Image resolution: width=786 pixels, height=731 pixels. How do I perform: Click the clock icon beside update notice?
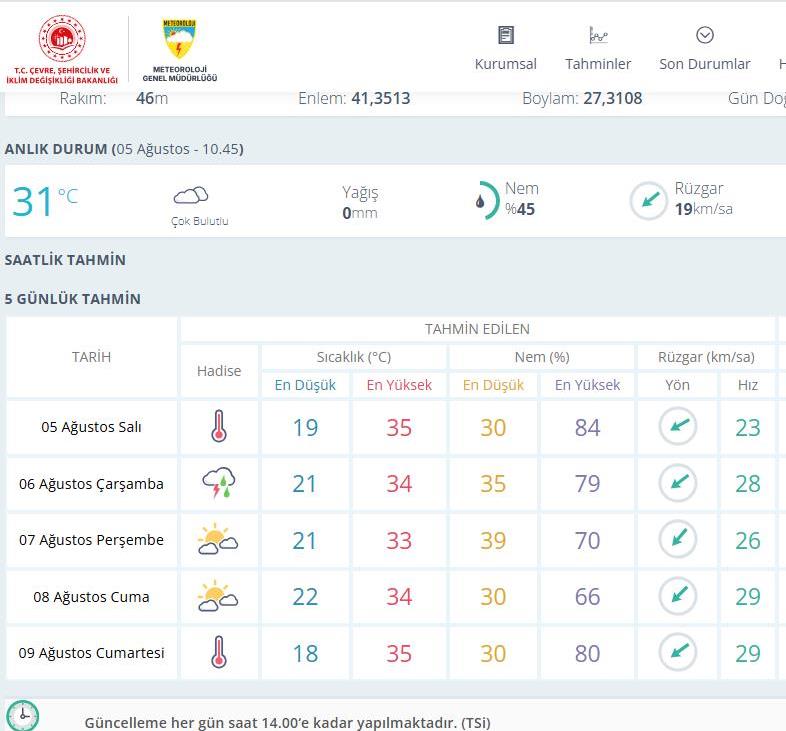pyautogui.click(x=22, y=716)
